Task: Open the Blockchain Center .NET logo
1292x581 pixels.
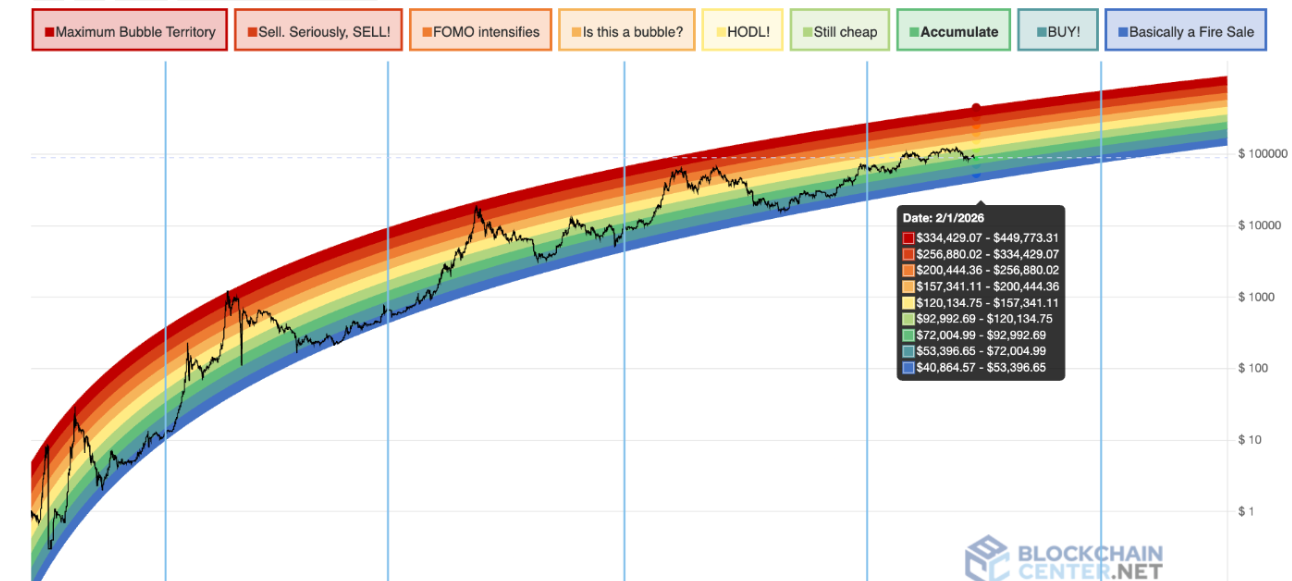Action: (x=1063, y=559)
